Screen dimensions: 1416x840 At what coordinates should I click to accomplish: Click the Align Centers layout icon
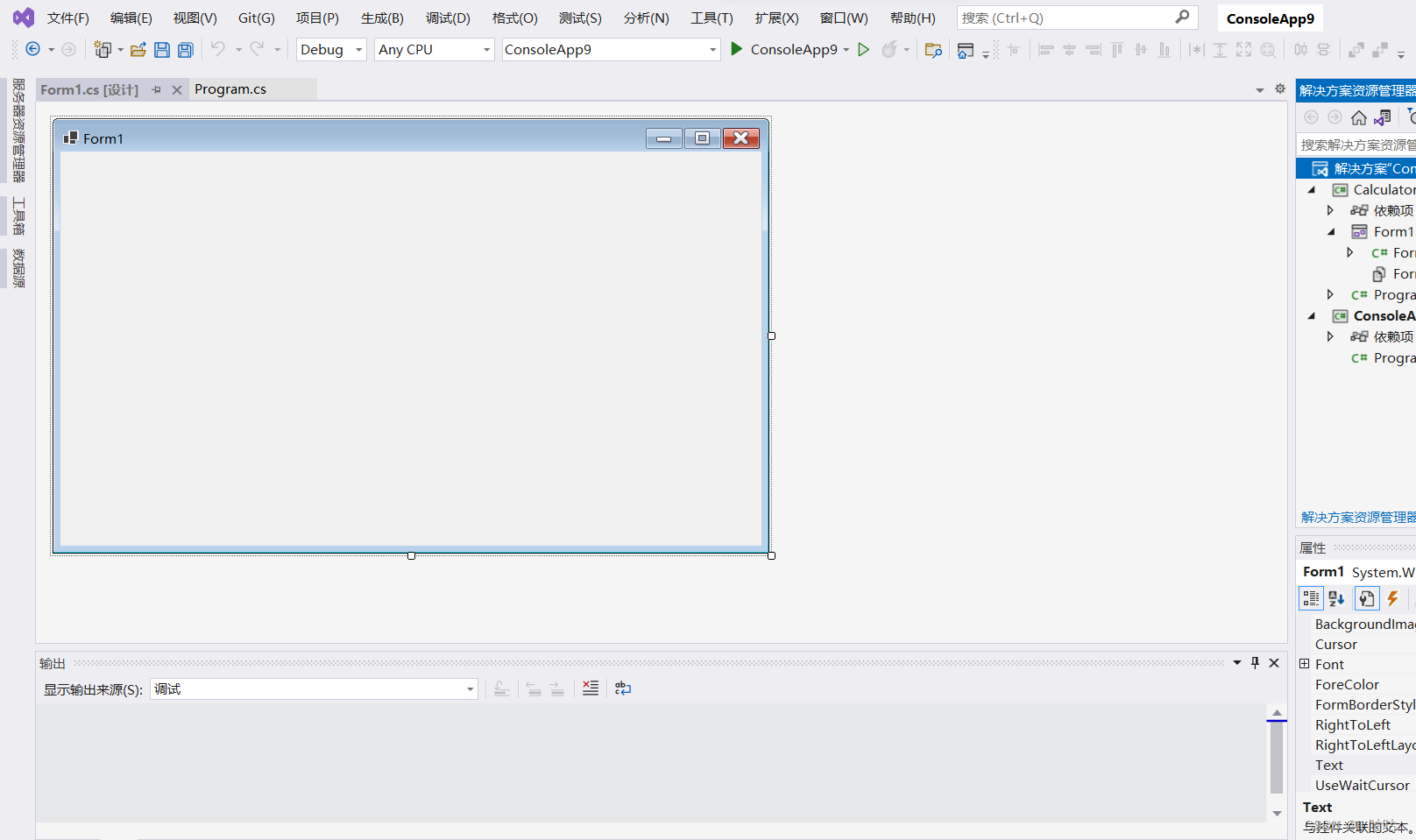click(1069, 50)
